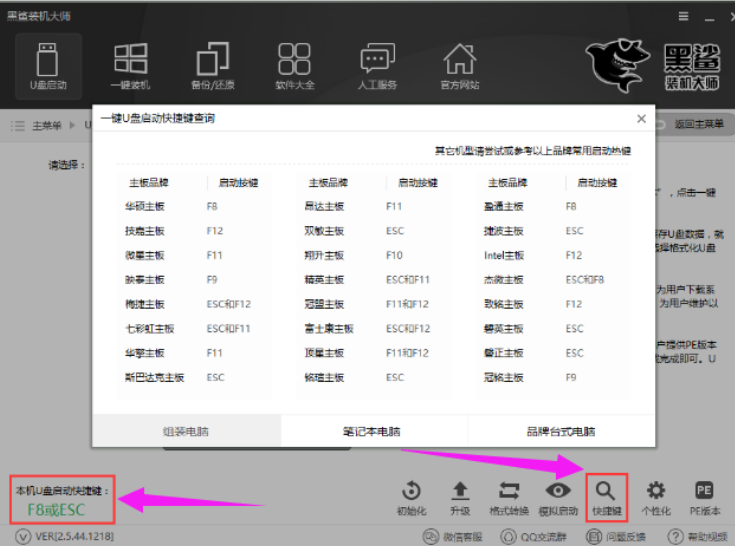Switch to the 笔记本电脑 tab
This screenshot has height=546, width=735.
click(372, 431)
